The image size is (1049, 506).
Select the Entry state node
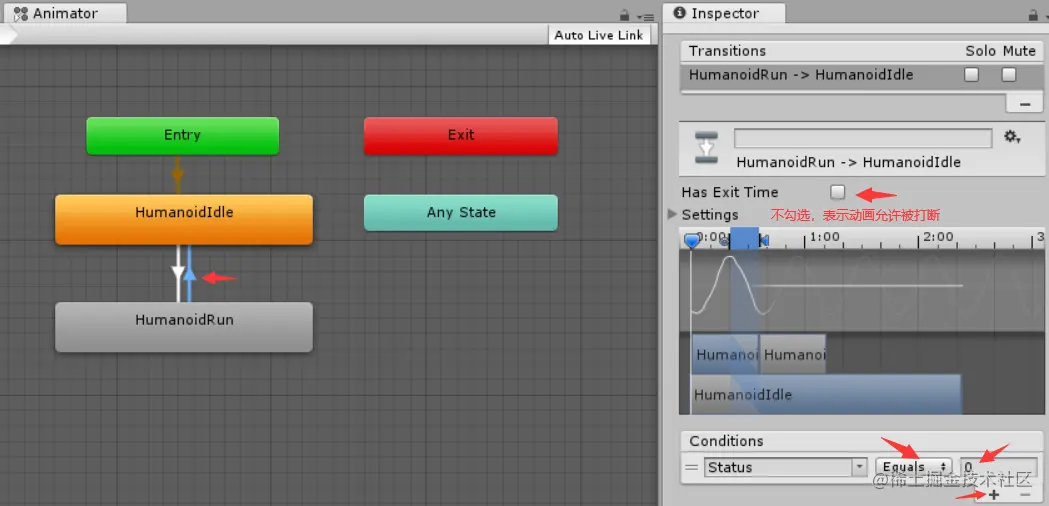tap(183, 135)
